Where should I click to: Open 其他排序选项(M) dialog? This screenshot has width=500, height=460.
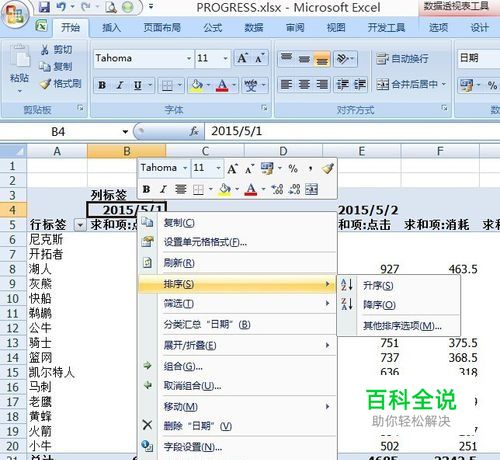[x=399, y=326]
